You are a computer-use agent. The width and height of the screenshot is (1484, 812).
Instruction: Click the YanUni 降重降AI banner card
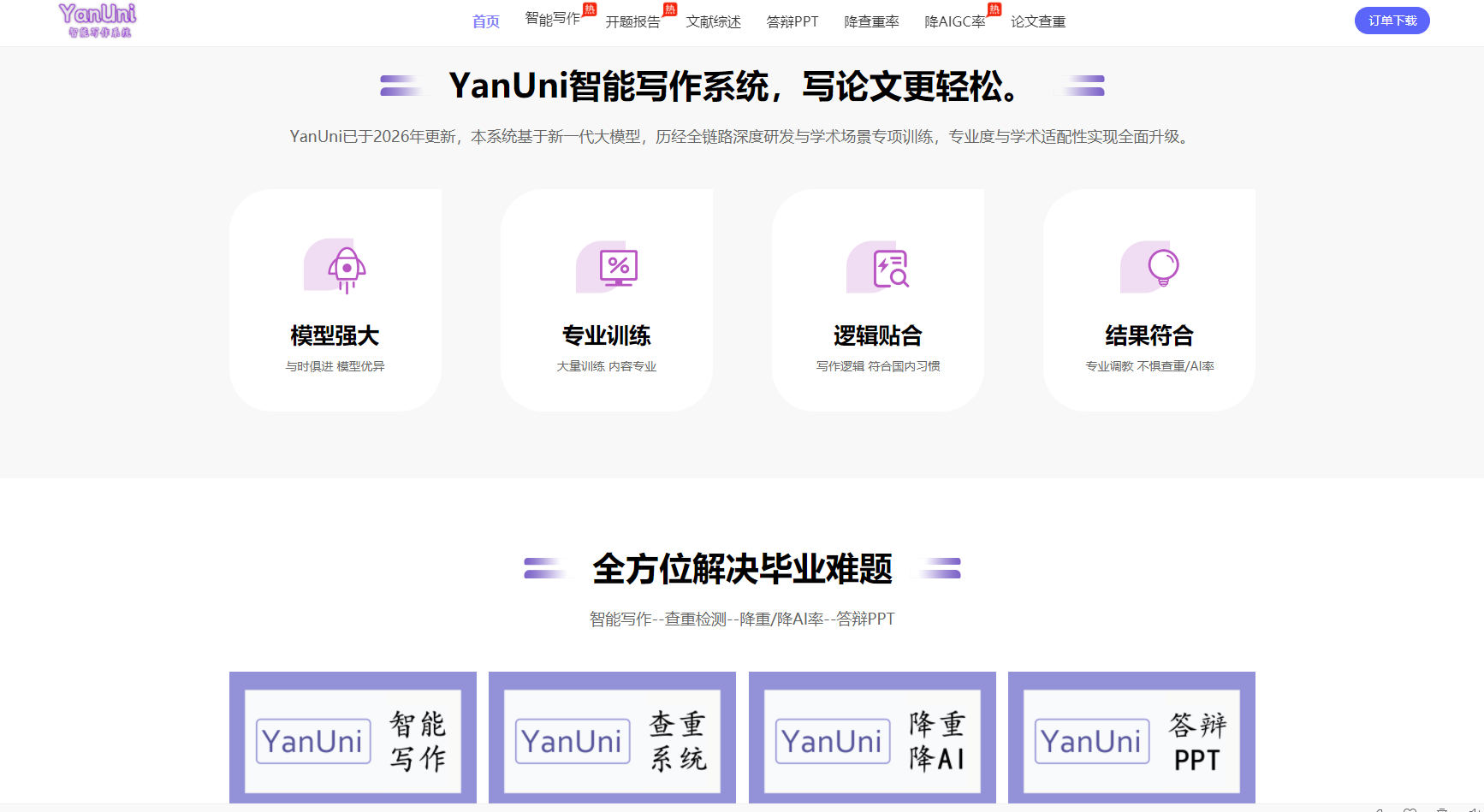tap(871, 738)
